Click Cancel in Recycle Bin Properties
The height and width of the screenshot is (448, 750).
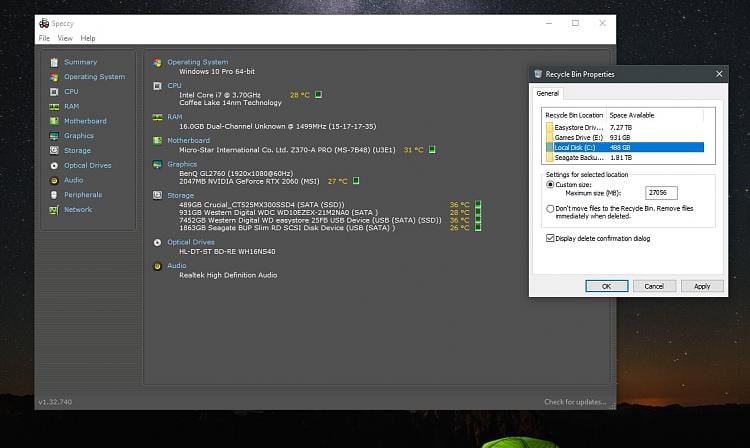point(654,286)
